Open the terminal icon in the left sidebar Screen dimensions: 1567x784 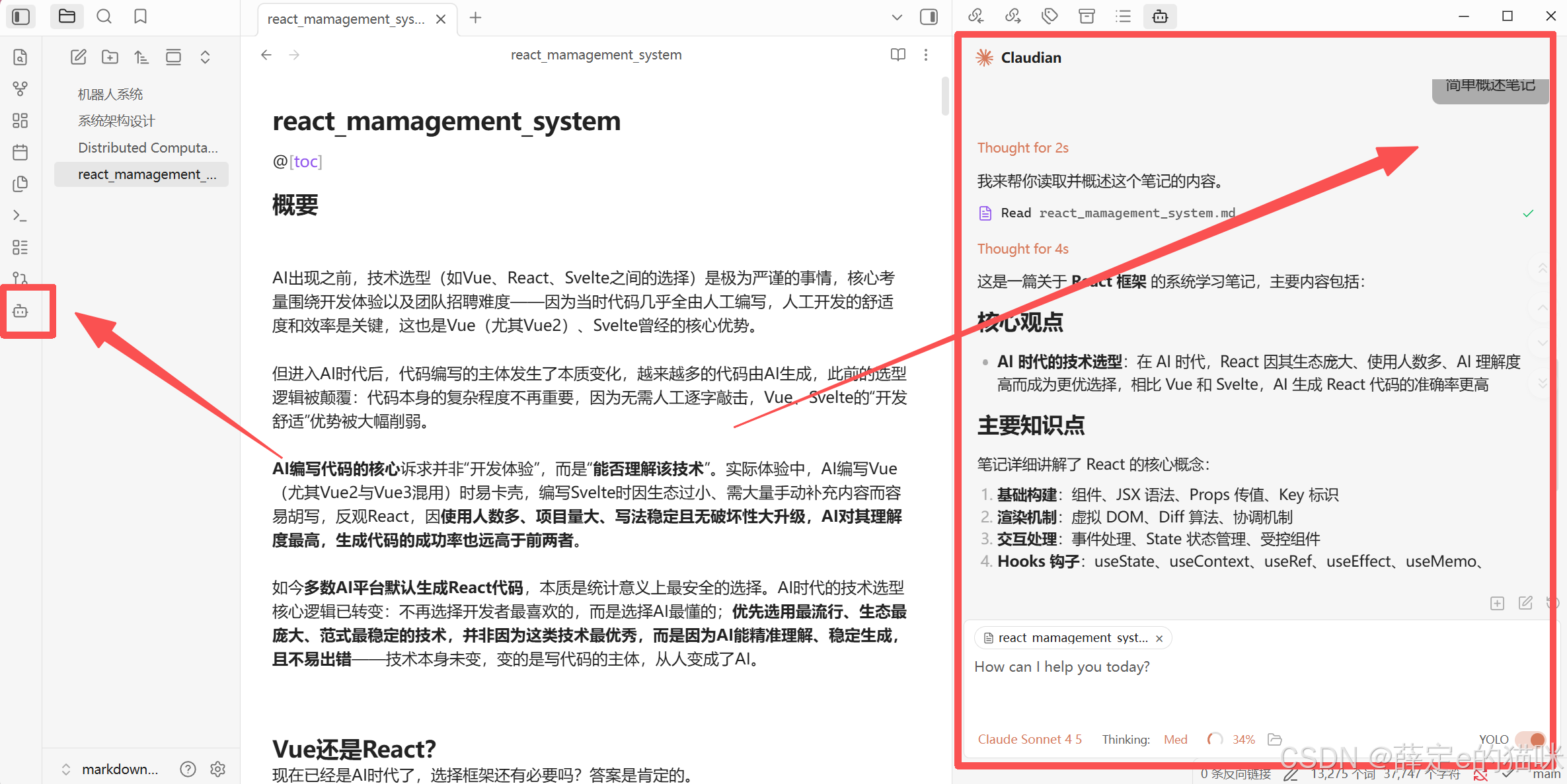[20, 215]
